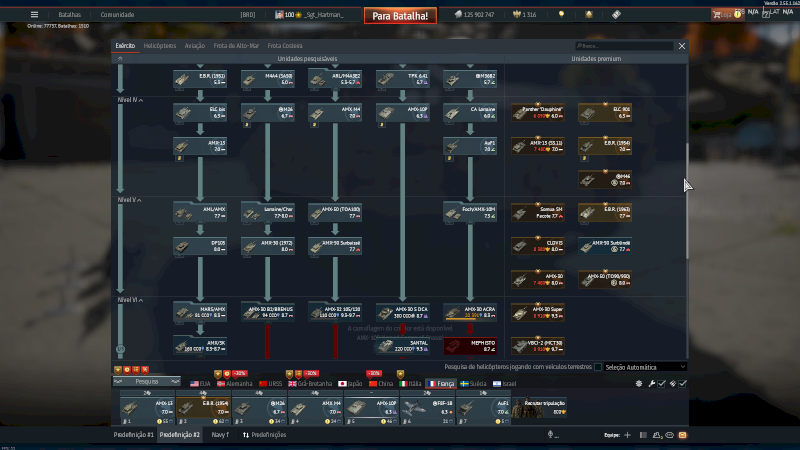Open the Loja shop cart icon
800x450 pixels.
716,15
